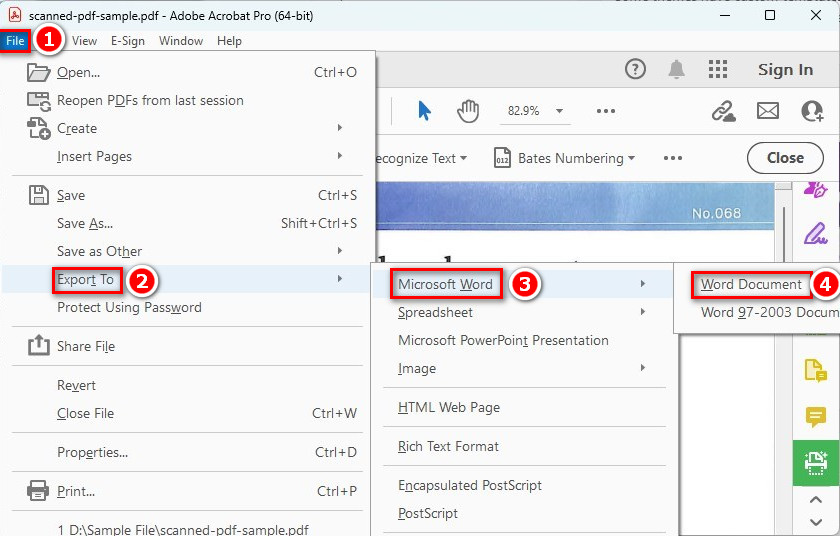Open the green Scan & OCR tool
This screenshot has height=536, width=840.
pyautogui.click(x=815, y=462)
